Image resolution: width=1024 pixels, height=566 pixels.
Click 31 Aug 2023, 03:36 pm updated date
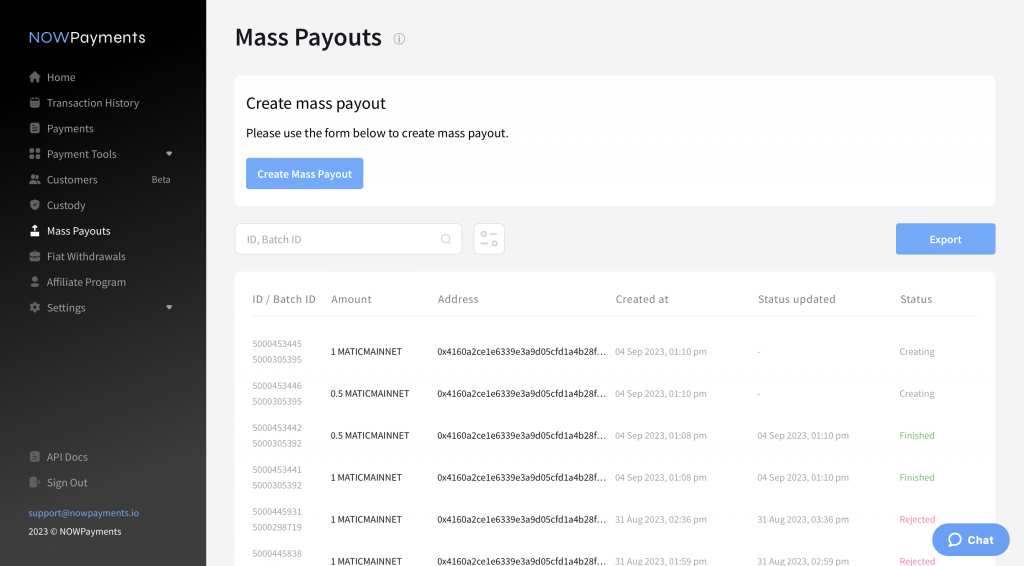(803, 520)
